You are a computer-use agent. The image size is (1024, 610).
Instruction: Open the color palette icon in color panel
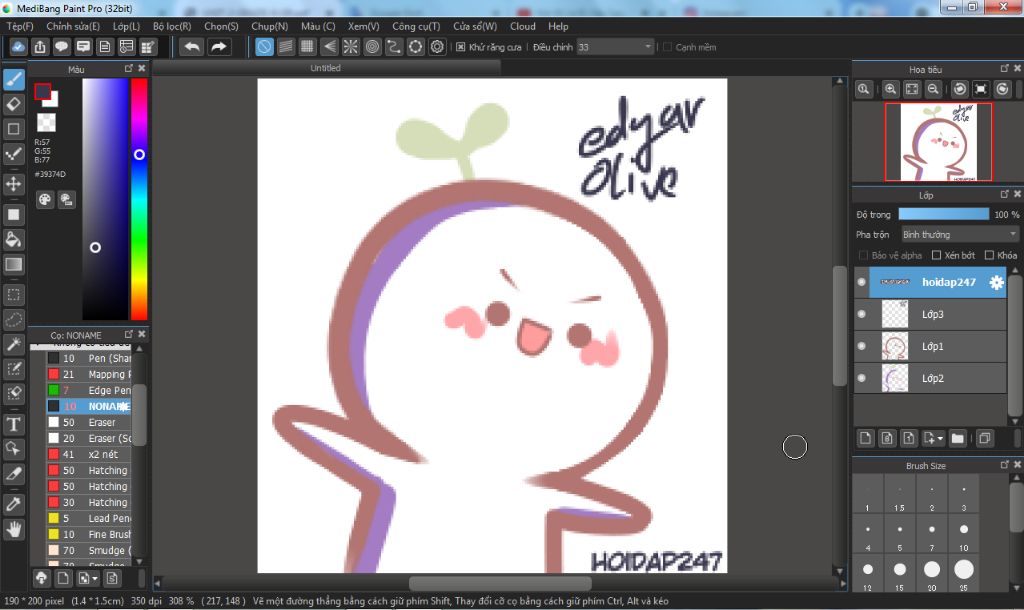click(44, 200)
